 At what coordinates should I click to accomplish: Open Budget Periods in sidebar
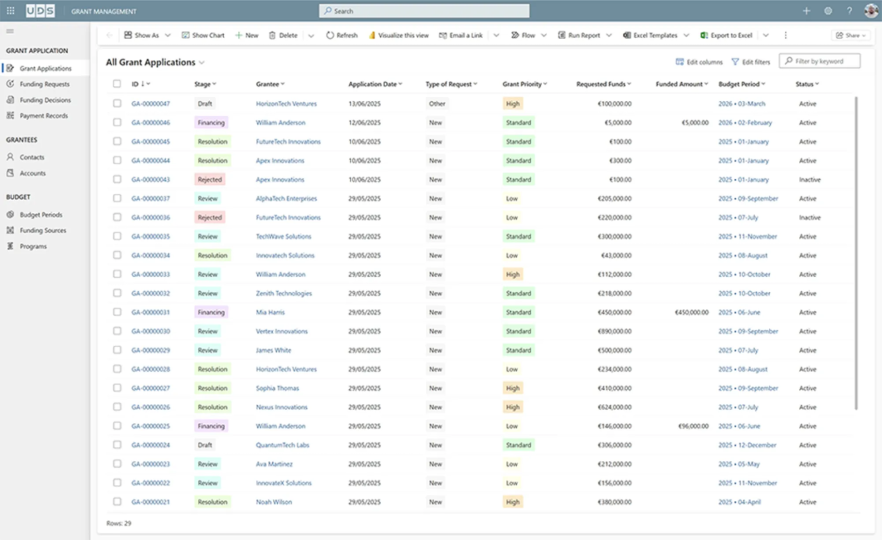tap(41, 214)
